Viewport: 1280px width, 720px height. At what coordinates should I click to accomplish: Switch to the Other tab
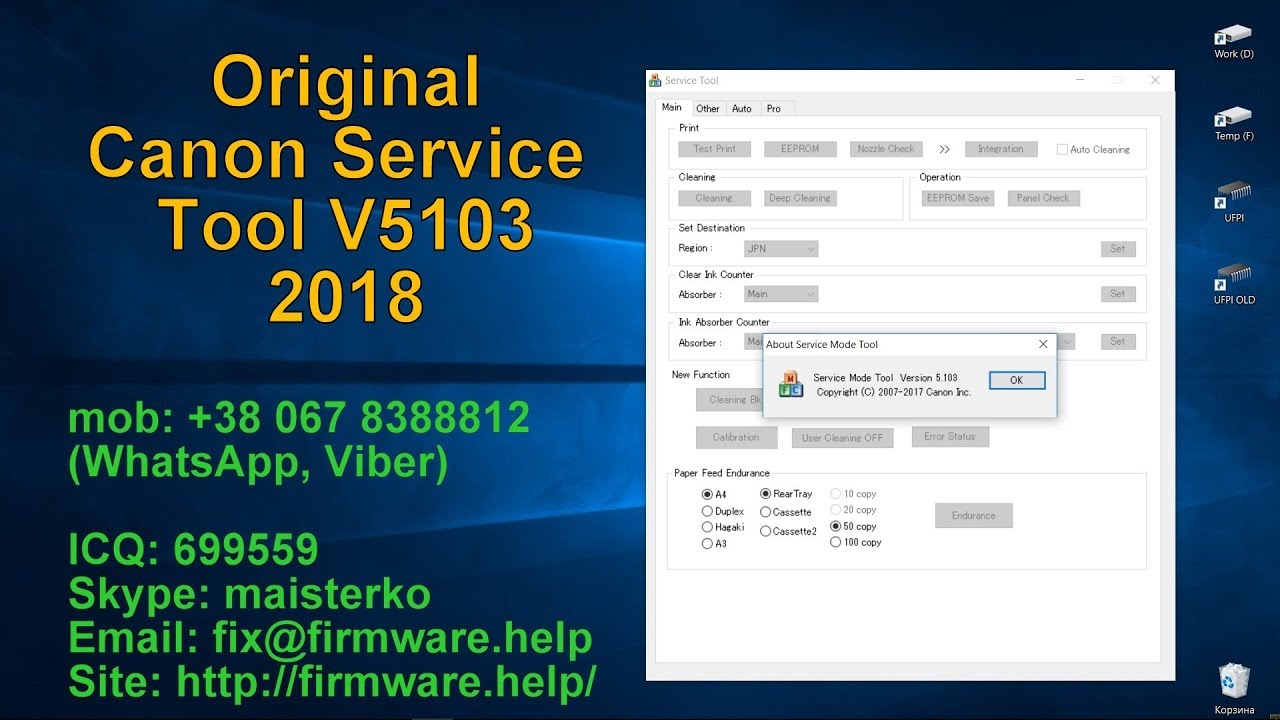tap(708, 109)
